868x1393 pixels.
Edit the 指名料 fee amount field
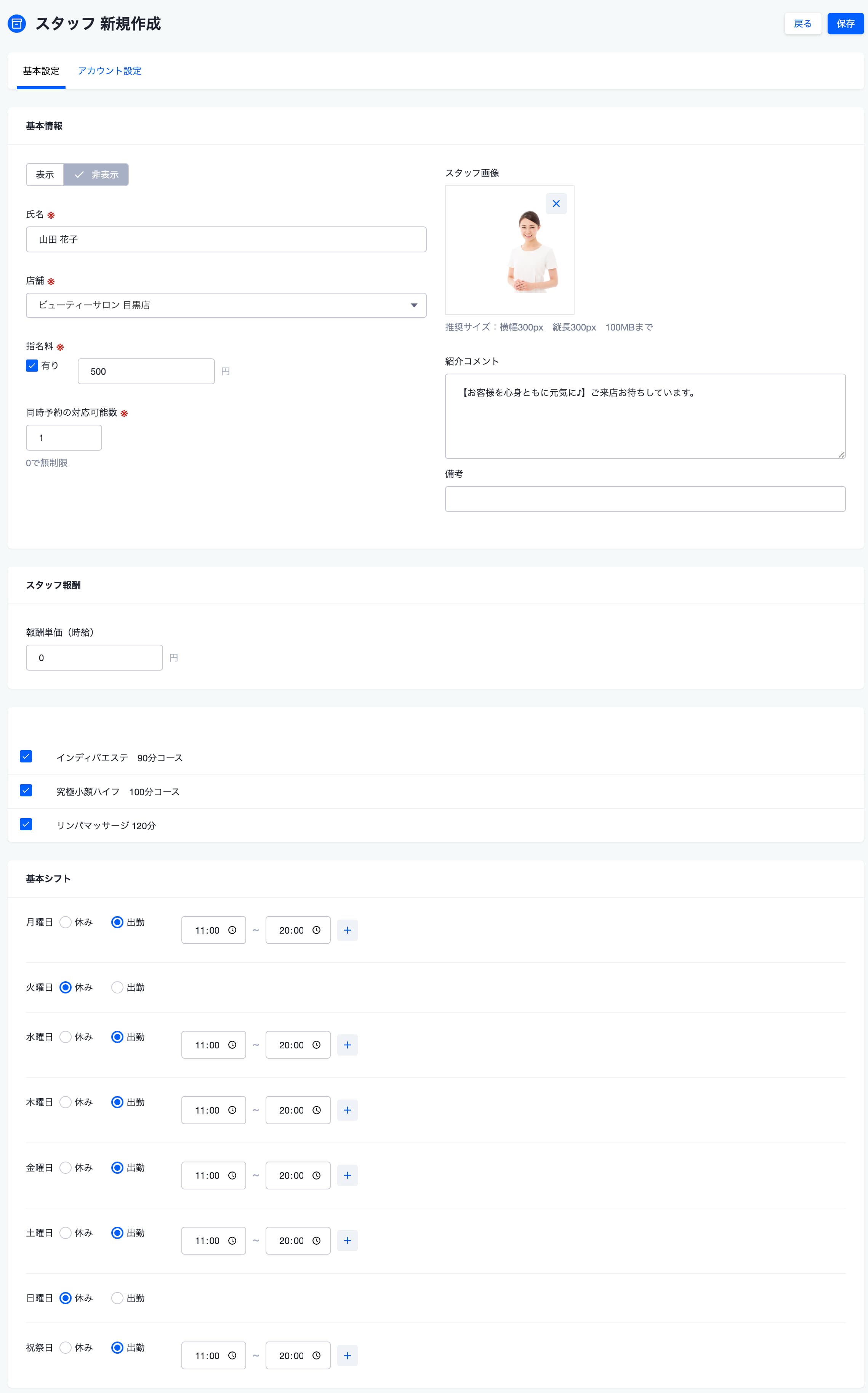tap(146, 372)
